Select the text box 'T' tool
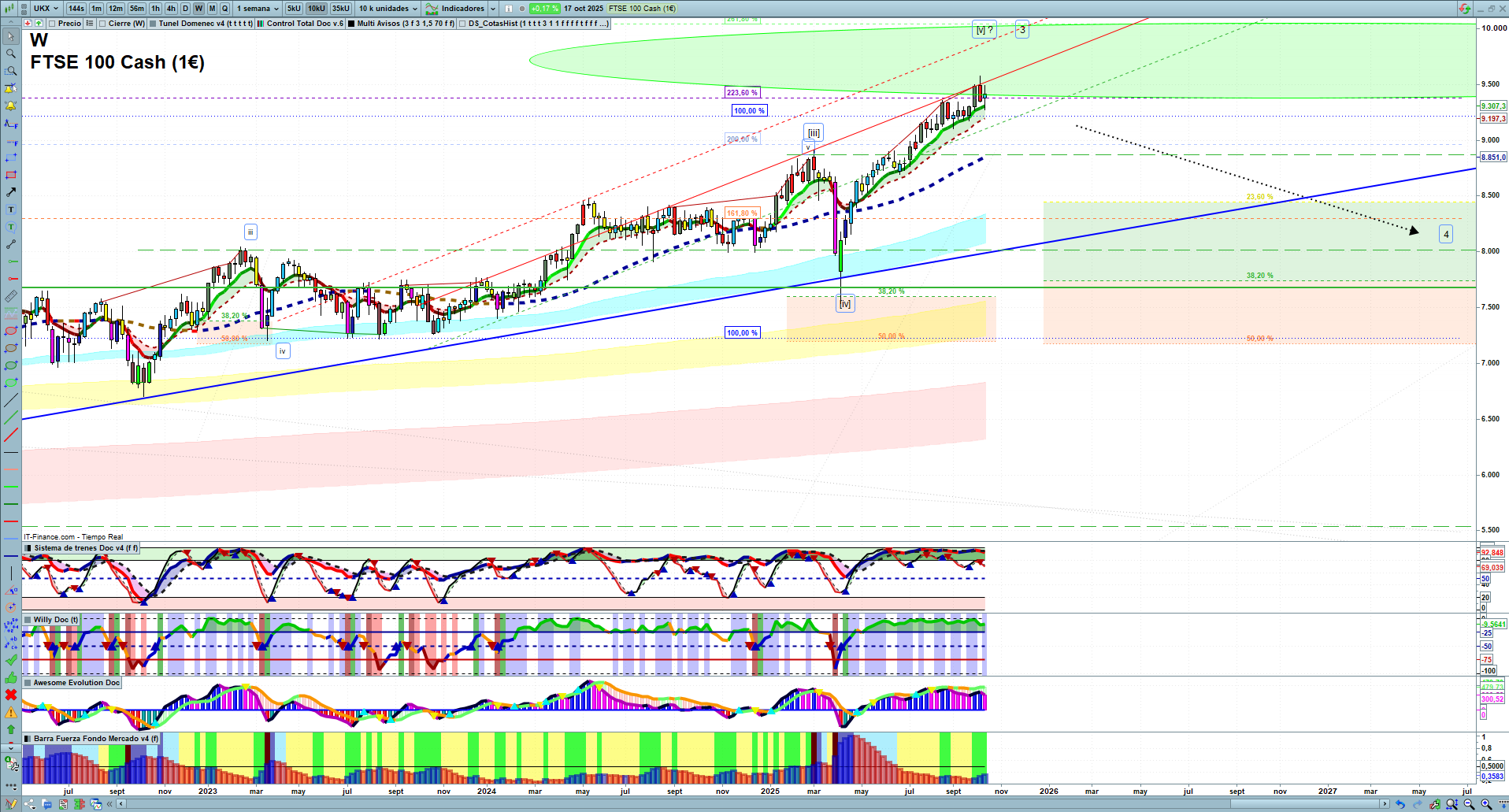The height and width of the screenshot is (812, 1509). coord(11,209)
